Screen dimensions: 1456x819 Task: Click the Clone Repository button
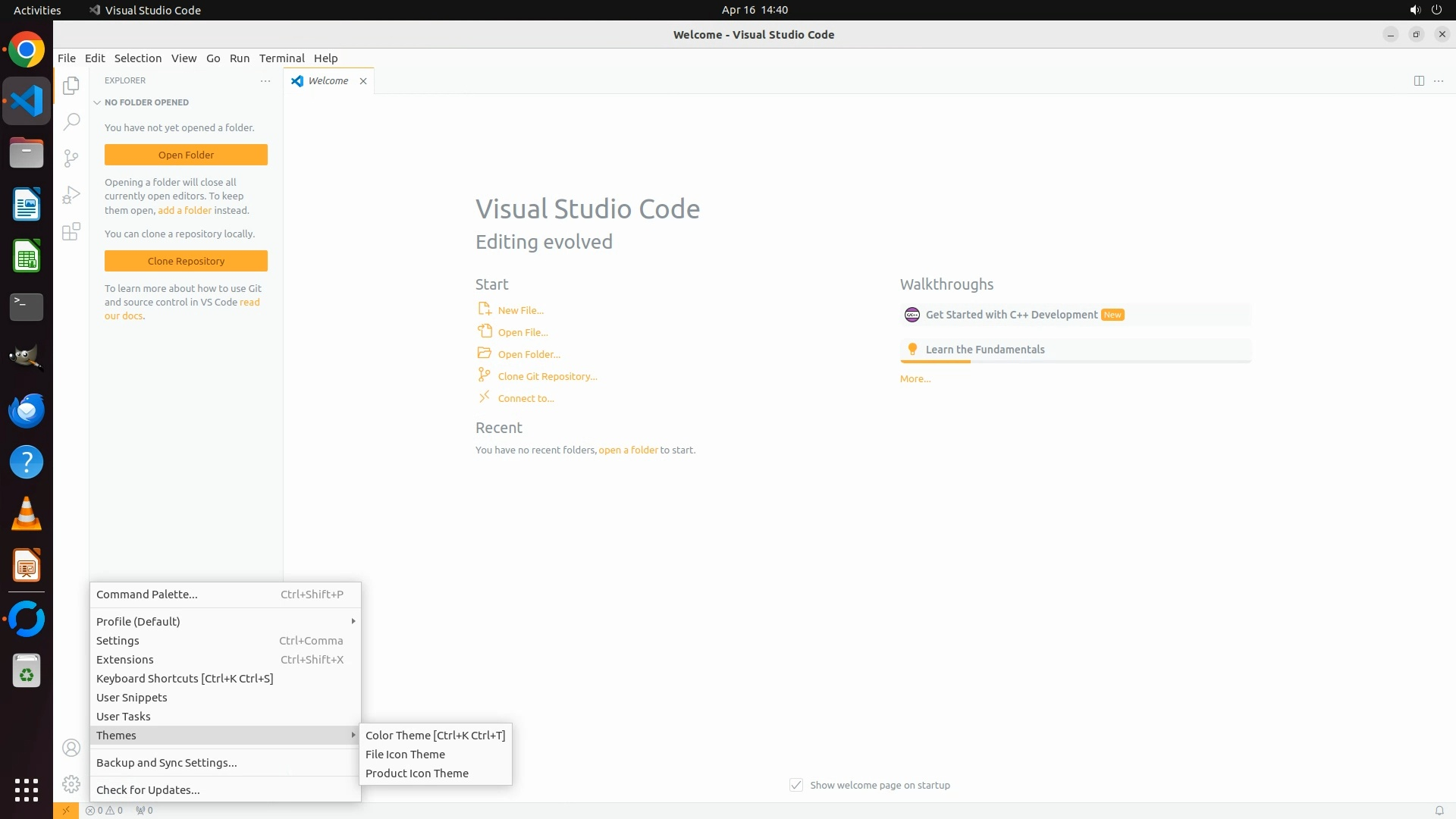(x=186, y=261)
